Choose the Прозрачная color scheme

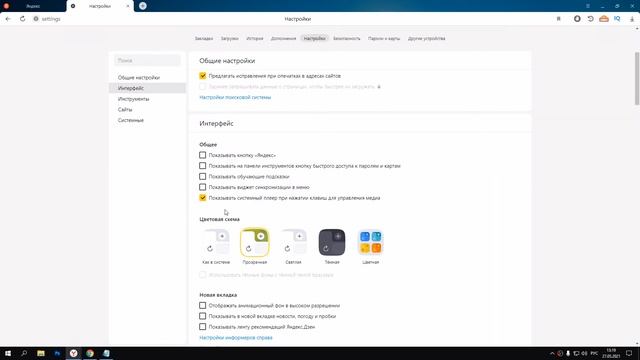pos(255,242)
